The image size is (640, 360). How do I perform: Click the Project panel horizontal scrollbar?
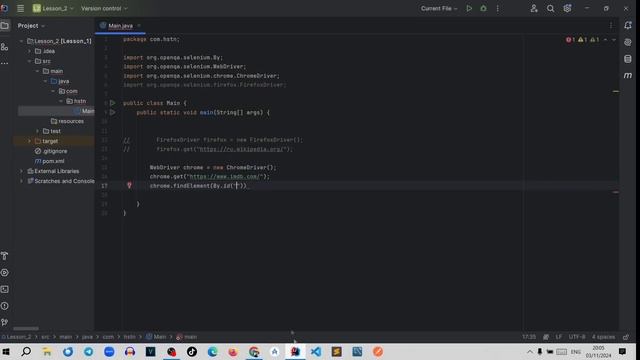coord(26,329)
